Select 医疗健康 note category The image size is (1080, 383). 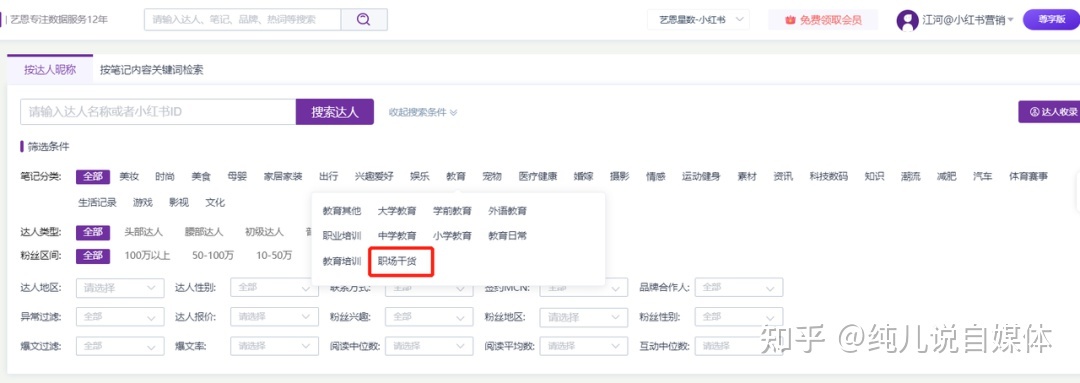tap(538, 176)
